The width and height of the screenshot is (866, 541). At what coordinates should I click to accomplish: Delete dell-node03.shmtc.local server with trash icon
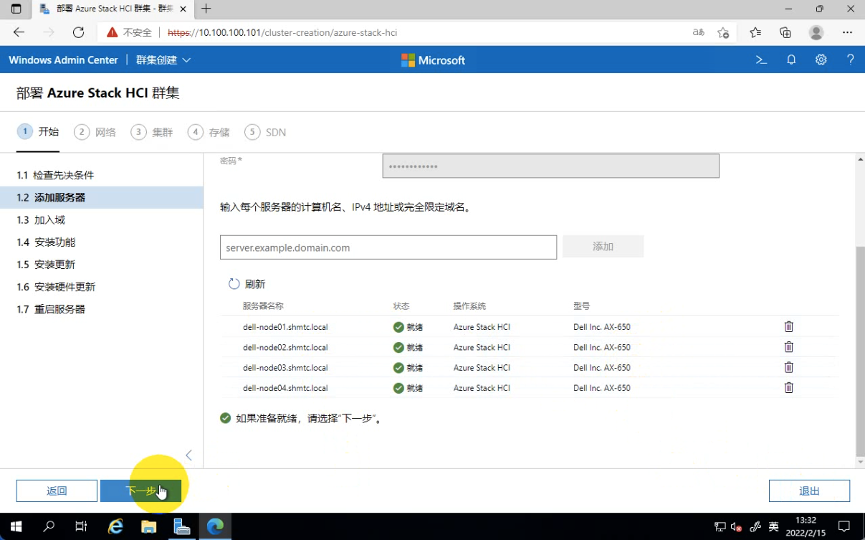tap(789, 368)
